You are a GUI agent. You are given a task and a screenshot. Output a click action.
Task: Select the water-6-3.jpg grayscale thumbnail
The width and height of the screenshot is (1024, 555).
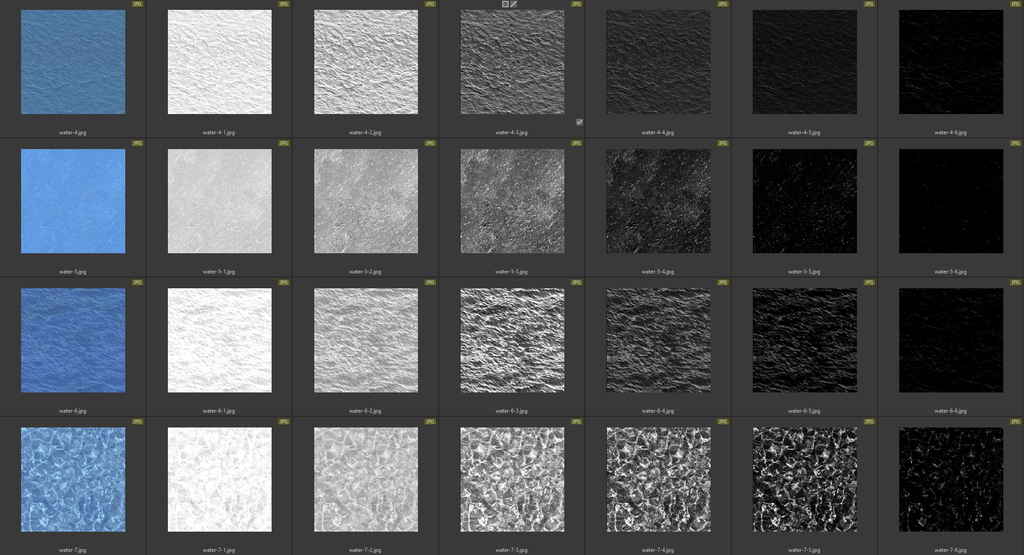(x=512, y=340)
